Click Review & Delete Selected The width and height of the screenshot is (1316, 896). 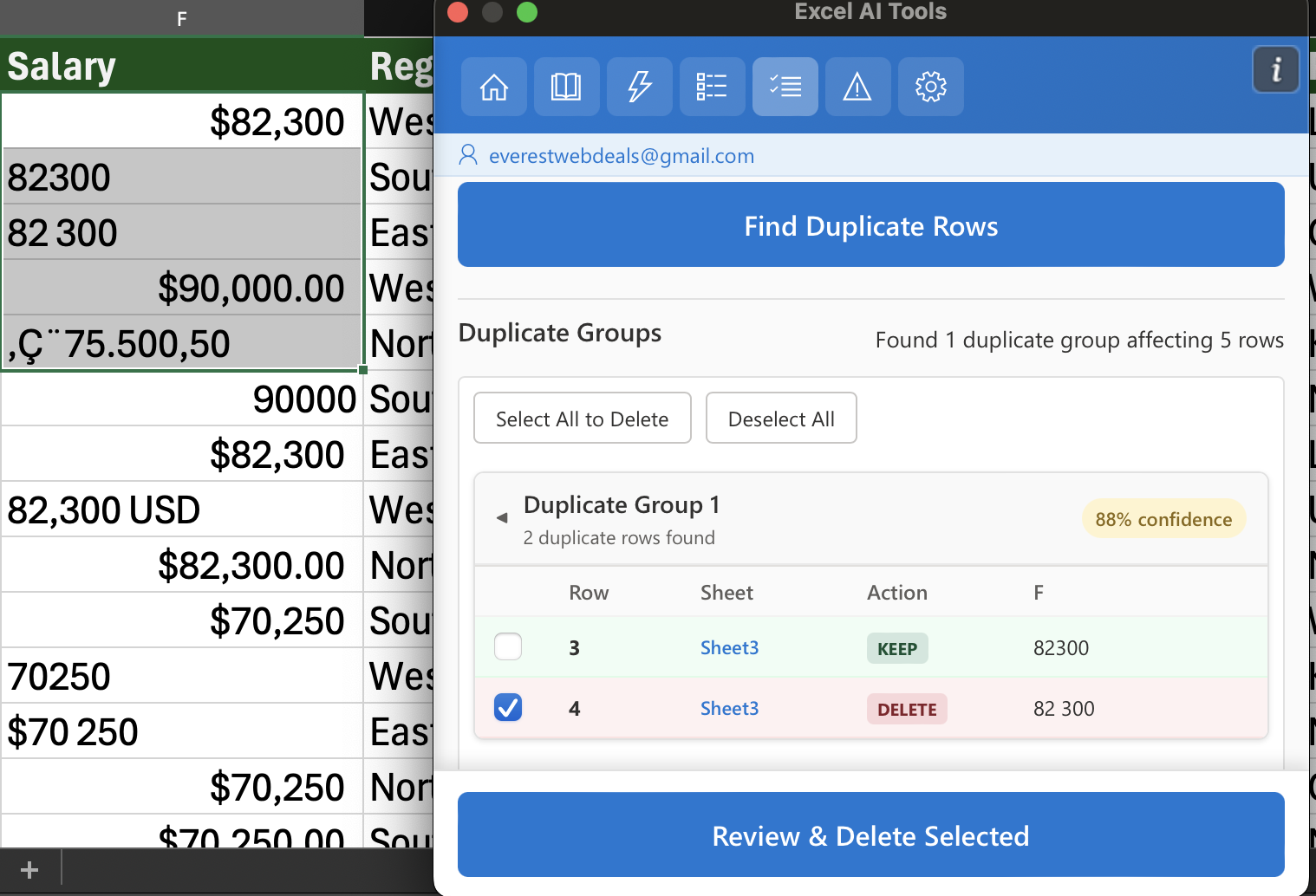pos(870,835)
